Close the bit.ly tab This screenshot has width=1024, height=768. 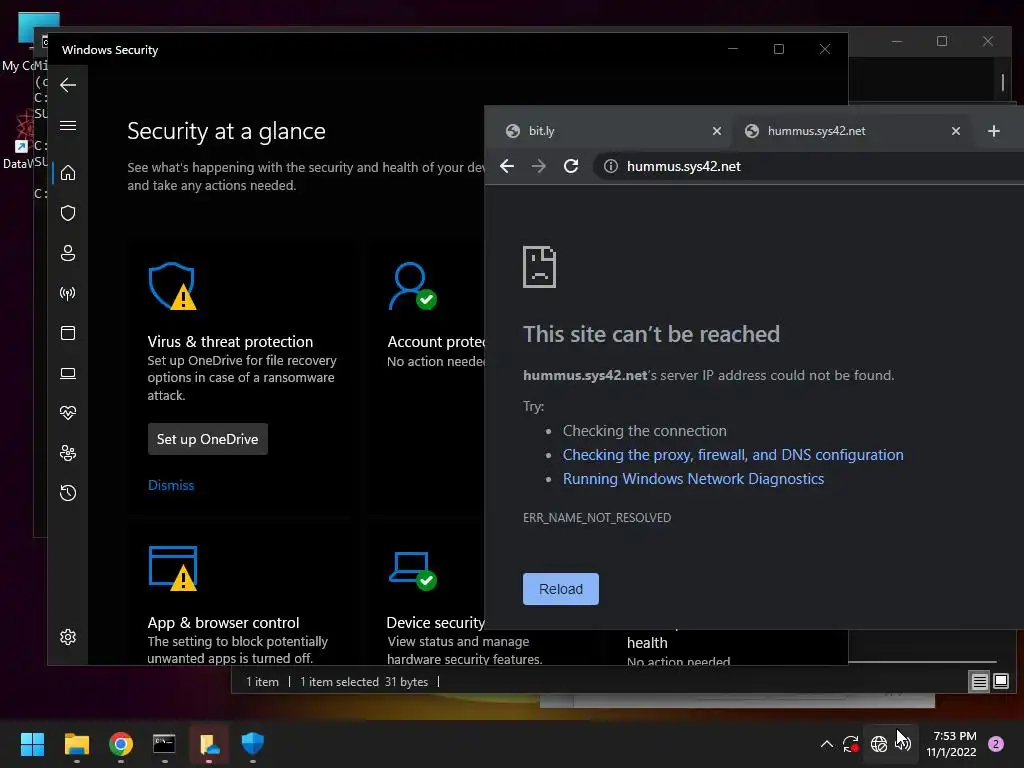tap(717, 131)
